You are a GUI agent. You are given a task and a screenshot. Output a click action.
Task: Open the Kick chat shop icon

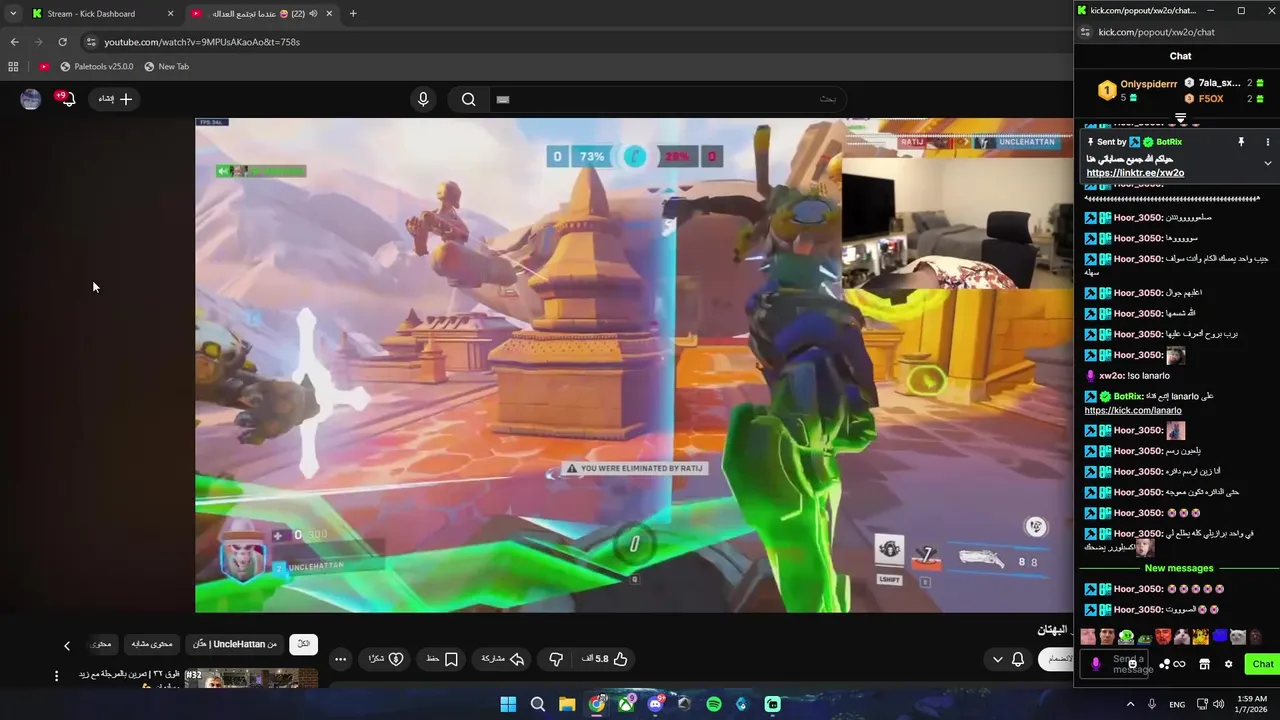[1204, 664]
